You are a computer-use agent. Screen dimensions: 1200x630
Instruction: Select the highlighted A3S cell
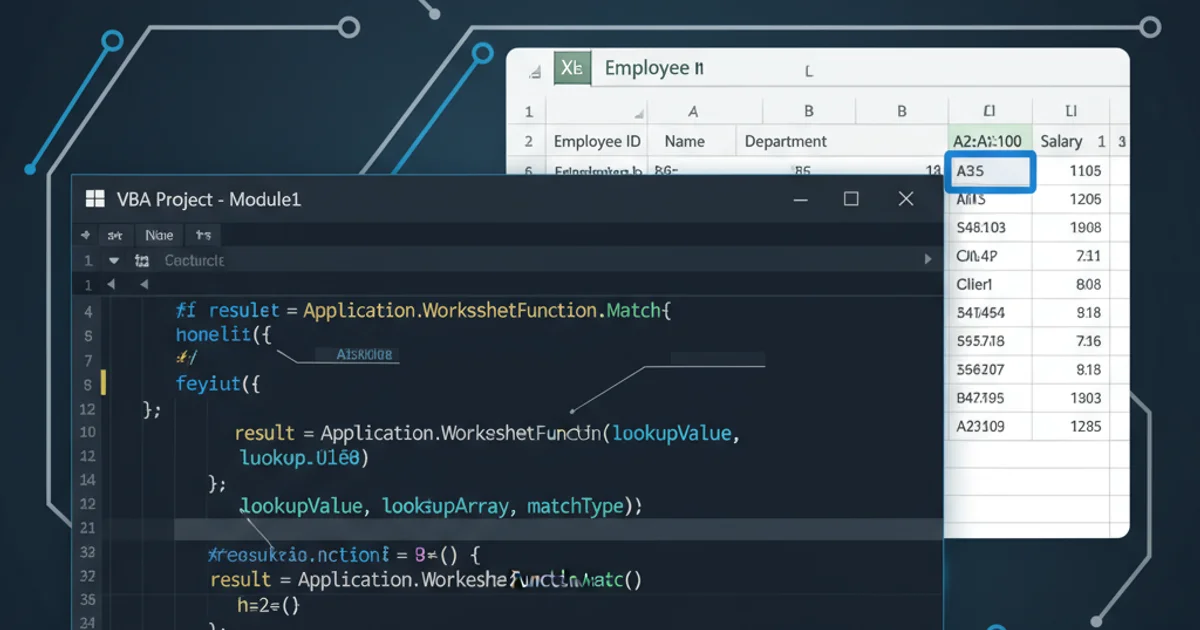pos(990,171)
